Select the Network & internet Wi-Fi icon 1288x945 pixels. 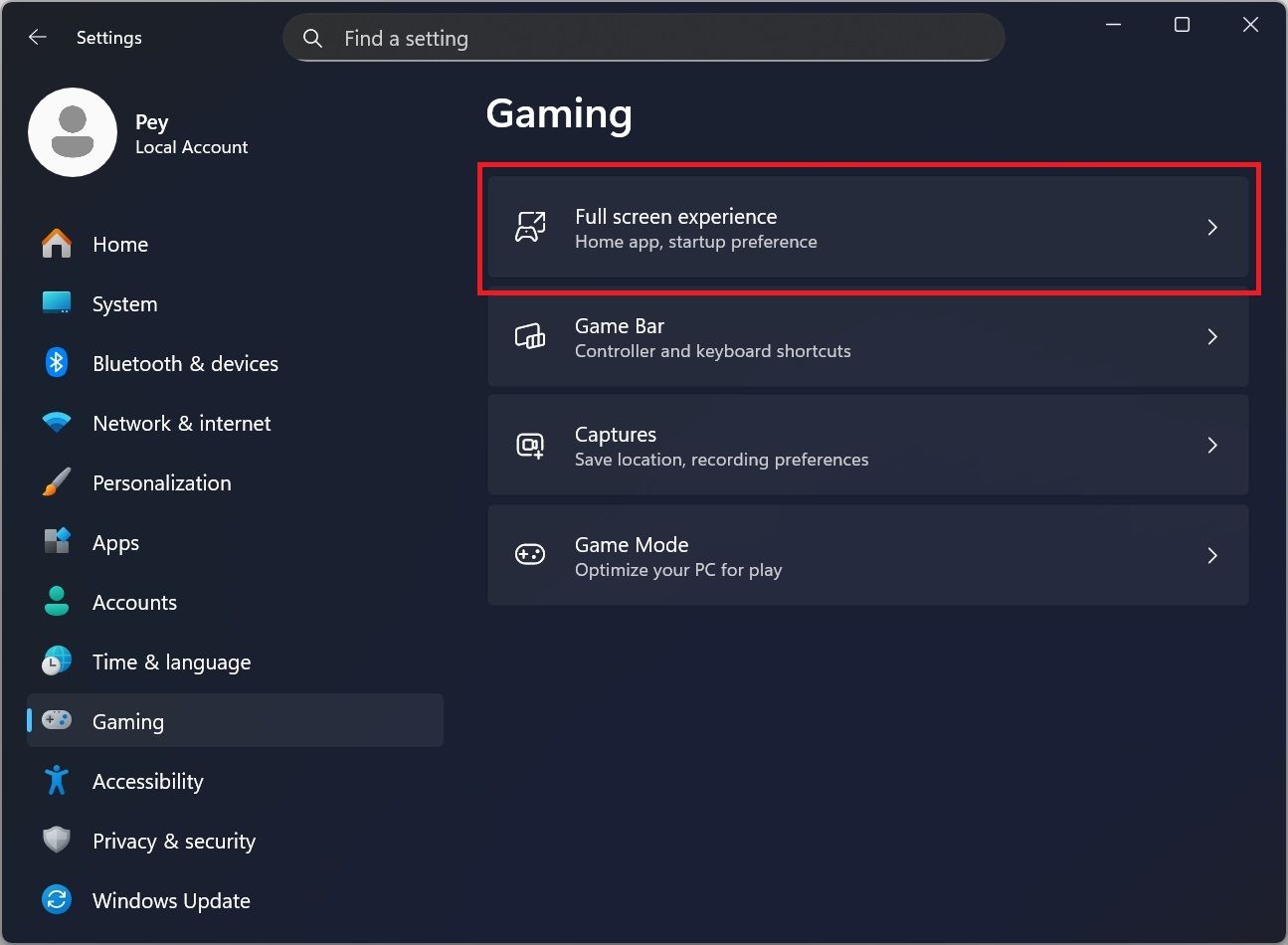tap(56, 422)
